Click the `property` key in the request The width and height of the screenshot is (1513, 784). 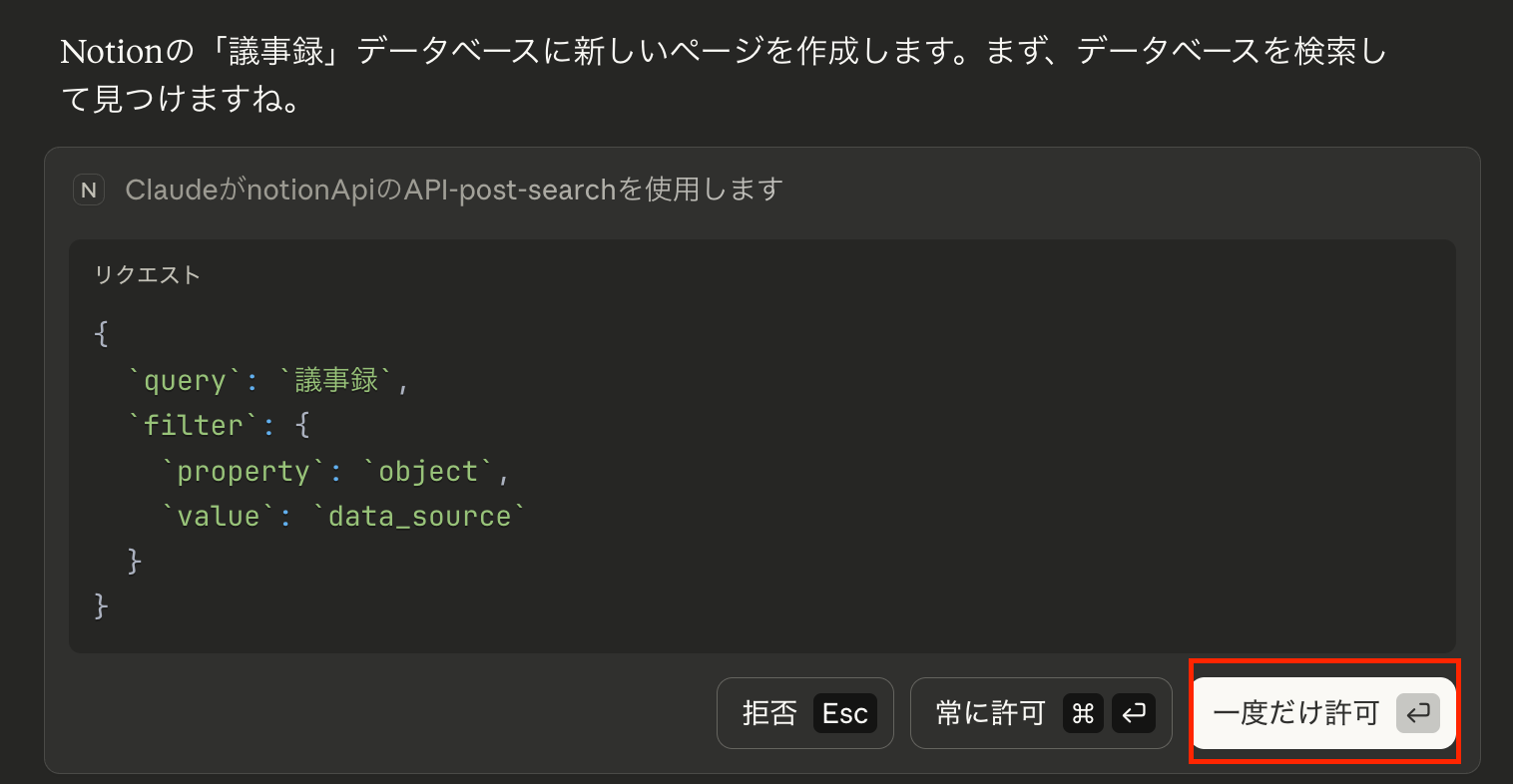(x=243, y=471)
